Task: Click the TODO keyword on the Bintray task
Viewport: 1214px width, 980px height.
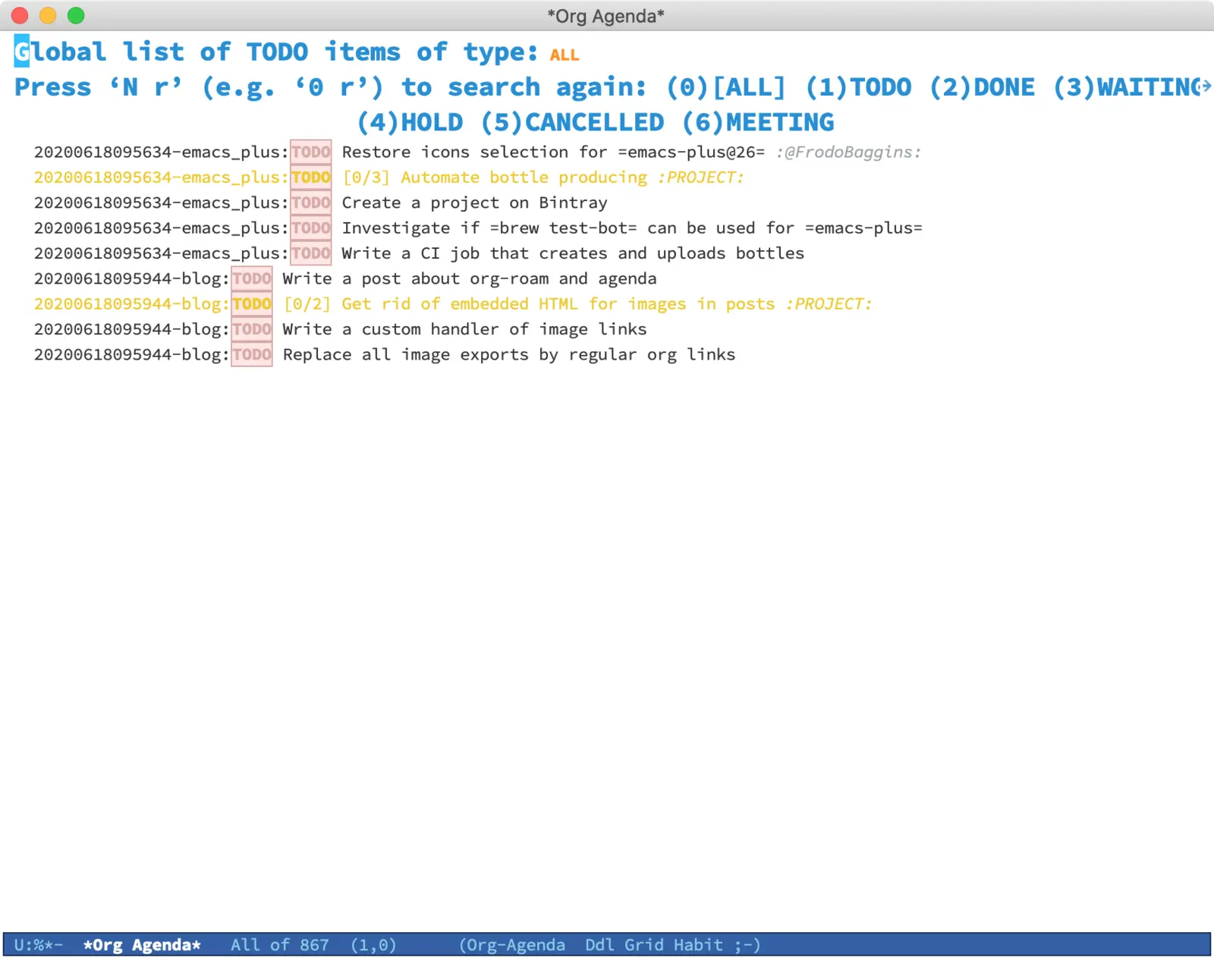Action: pos(311,203)
